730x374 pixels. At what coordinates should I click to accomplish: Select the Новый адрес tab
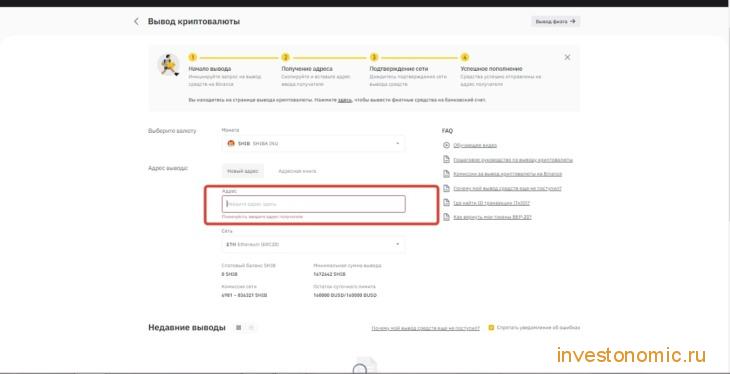pos(243,171)
